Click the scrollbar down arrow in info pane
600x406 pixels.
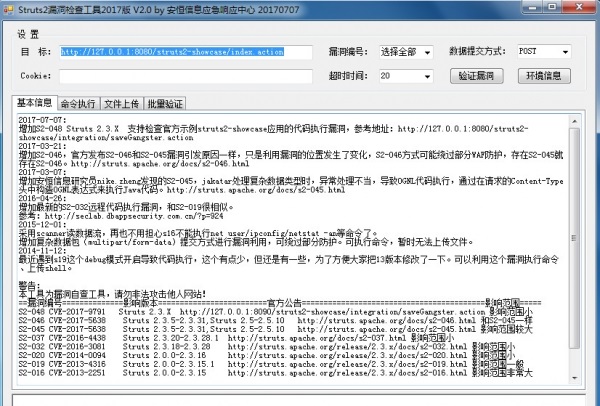point(574,378)
